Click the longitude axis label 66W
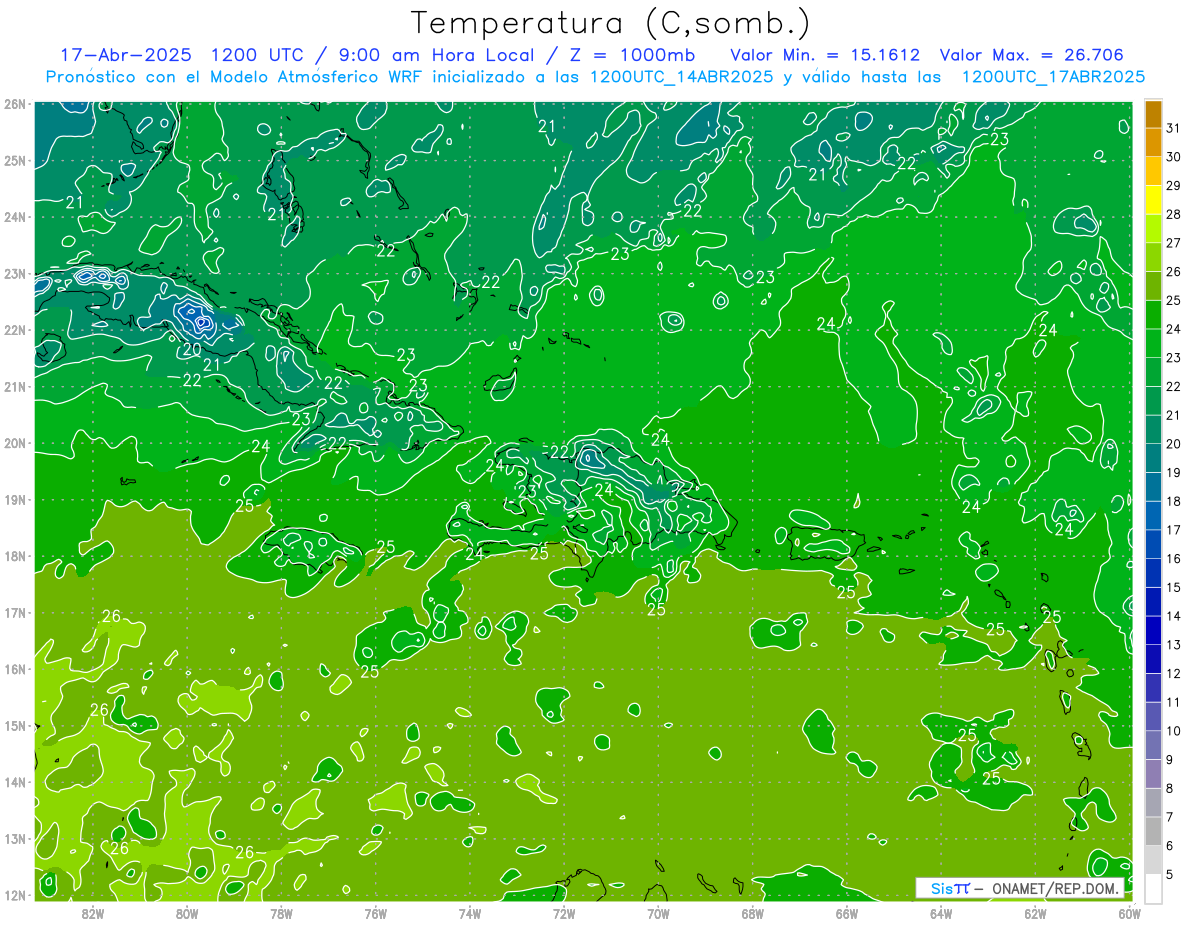Image resolution: width=1200 pixels, height=927 pixels. point(846,913)
